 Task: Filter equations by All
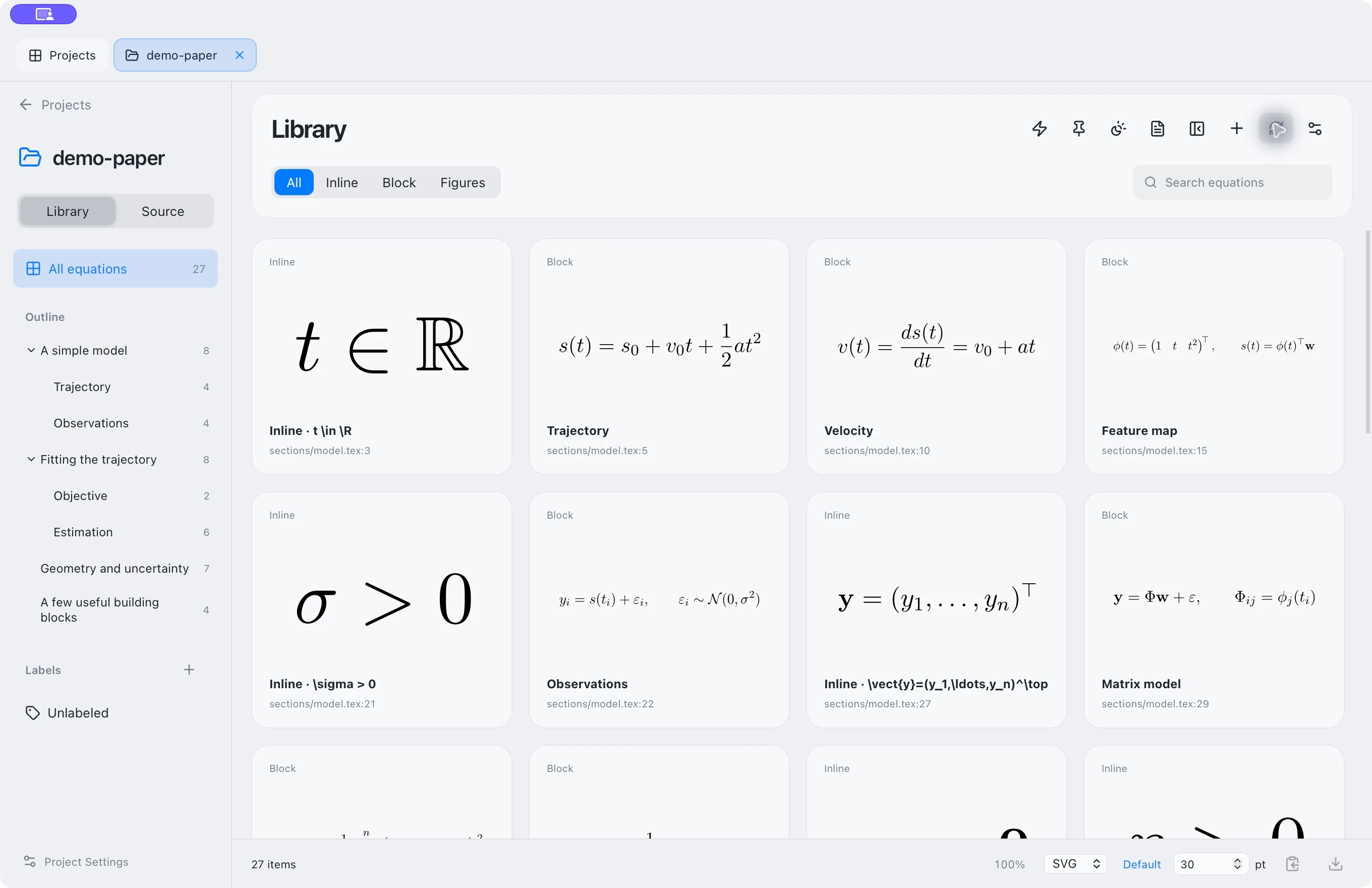pyautogui.click(x=294, y=182)
